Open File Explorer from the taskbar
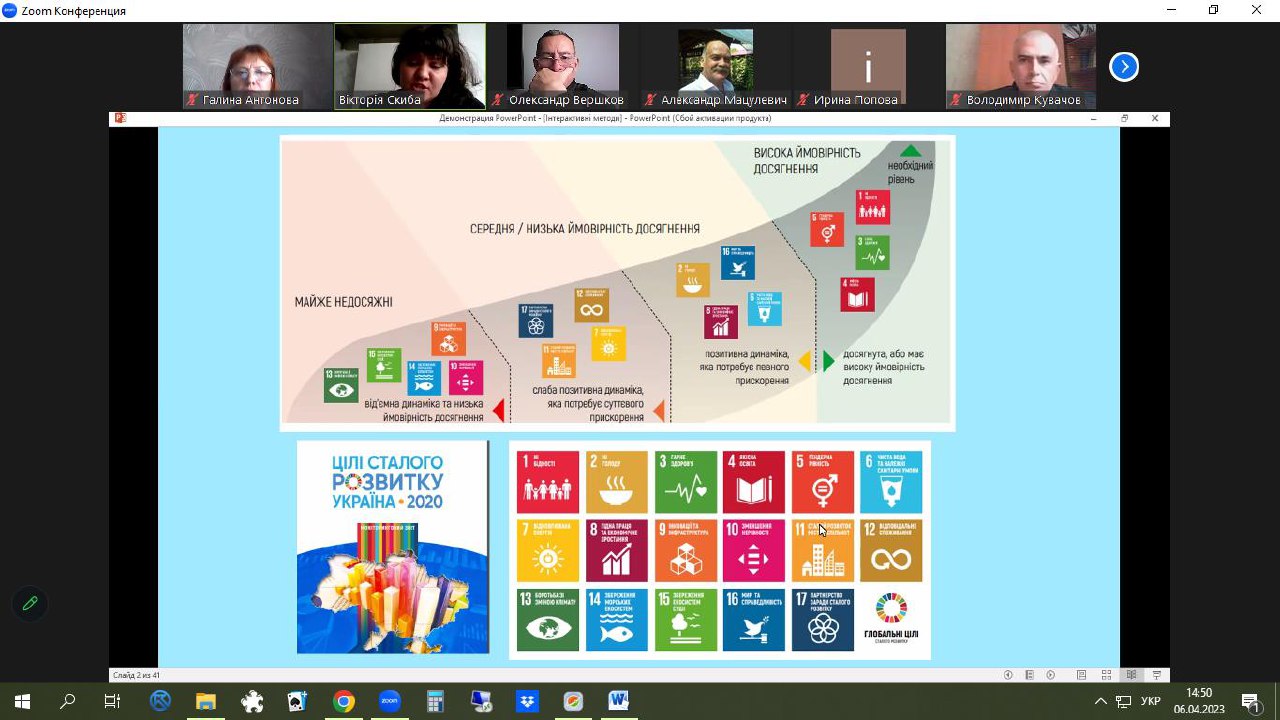This screenshot has height=720, width=1280. pos(206,701)
